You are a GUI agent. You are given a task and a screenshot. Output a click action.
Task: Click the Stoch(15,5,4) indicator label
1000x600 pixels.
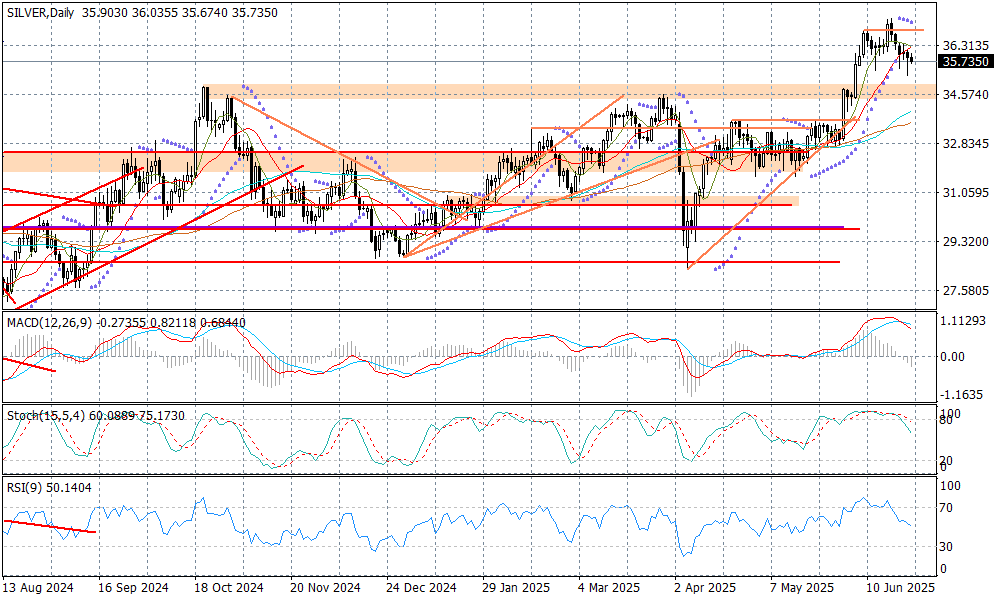pyautogui.click(x=48, y=415)
